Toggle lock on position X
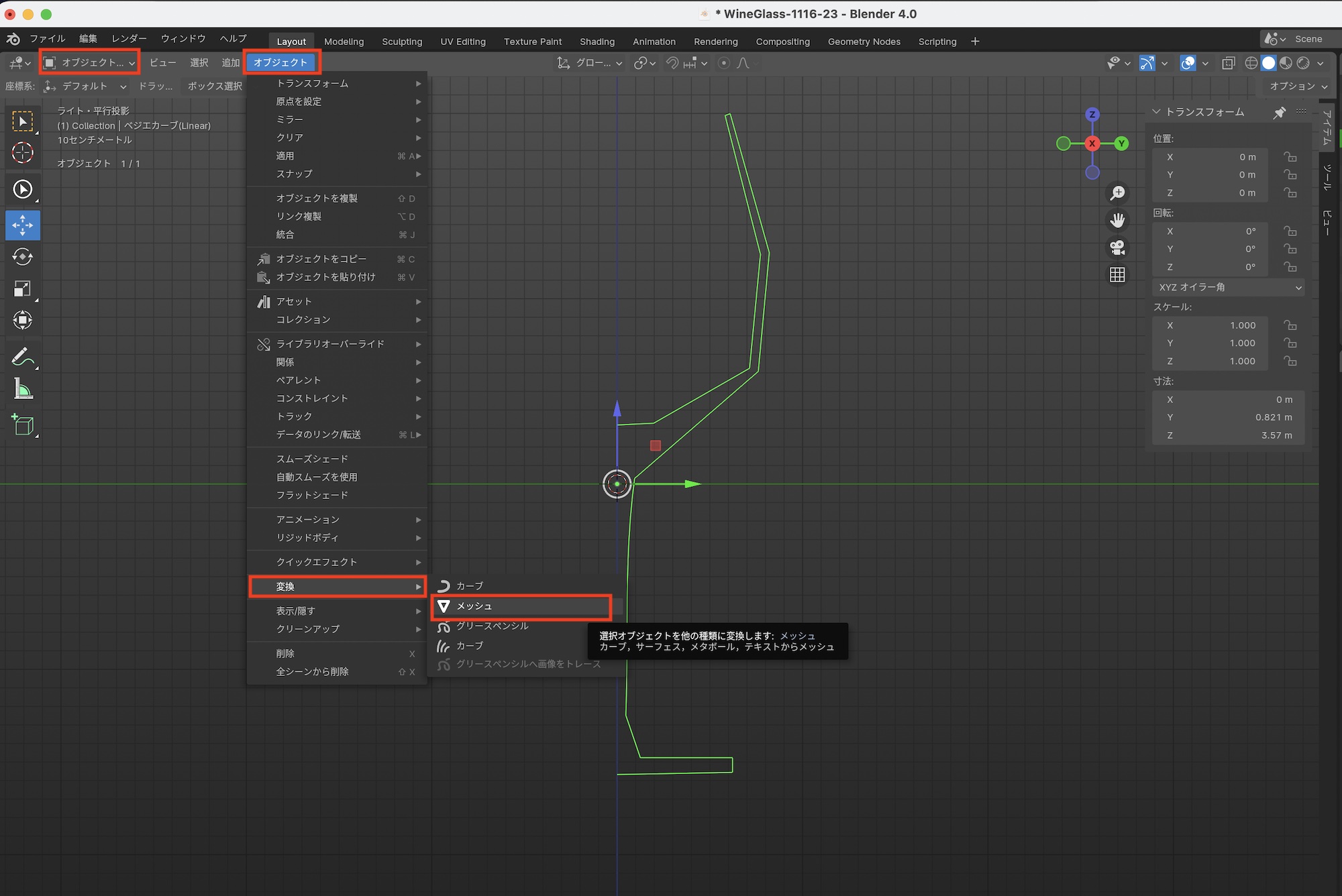Viewport: 1342px width, 896px height. tap(1290, 157)
